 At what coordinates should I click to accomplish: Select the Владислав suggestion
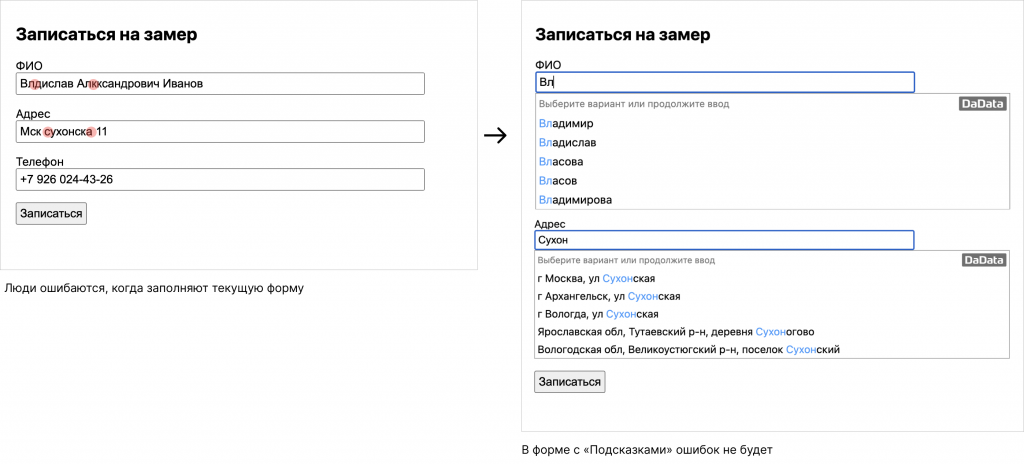[773, 142]
